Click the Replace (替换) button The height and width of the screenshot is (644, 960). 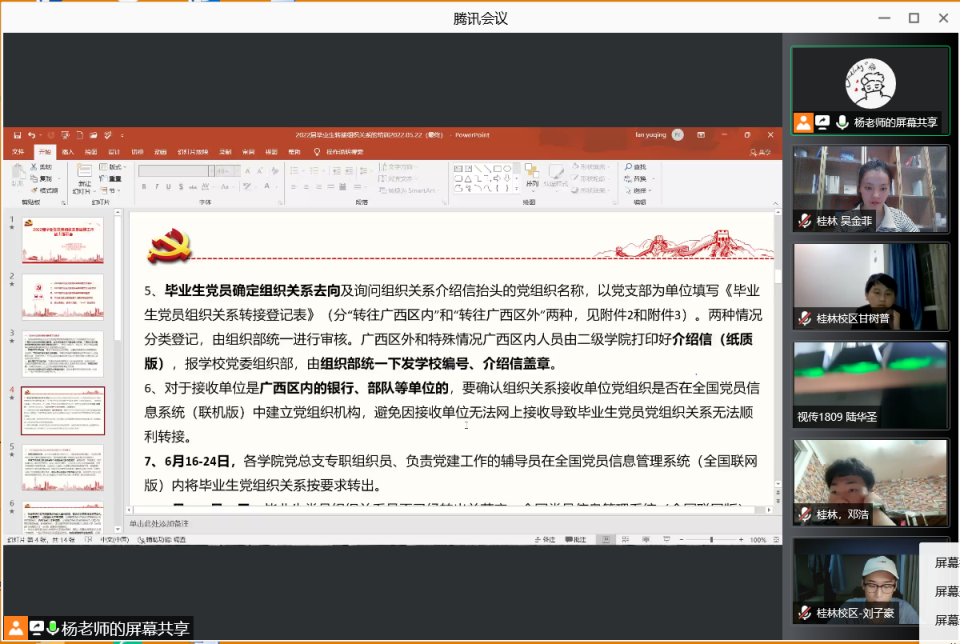coord(637,178)
